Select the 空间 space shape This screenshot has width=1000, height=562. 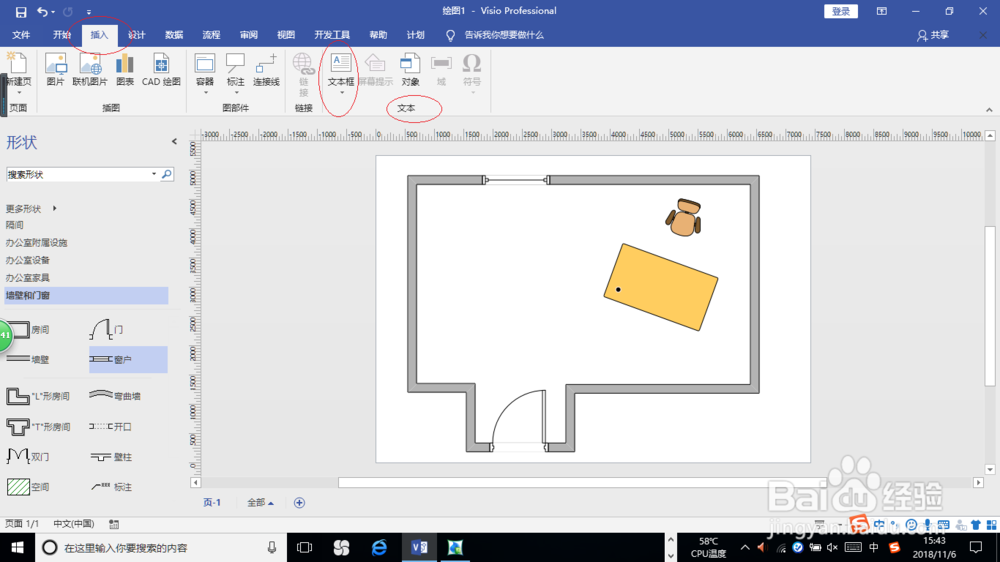point(27,487)
